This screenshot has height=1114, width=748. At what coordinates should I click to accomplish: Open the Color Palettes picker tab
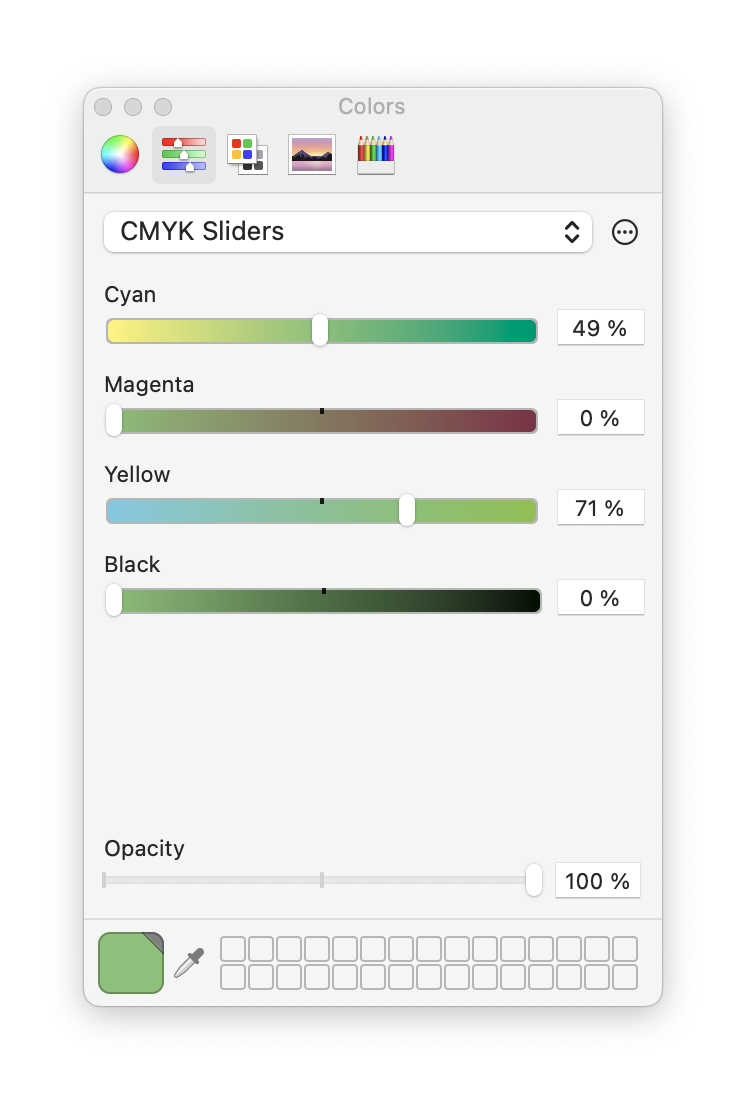click(247, 155)
